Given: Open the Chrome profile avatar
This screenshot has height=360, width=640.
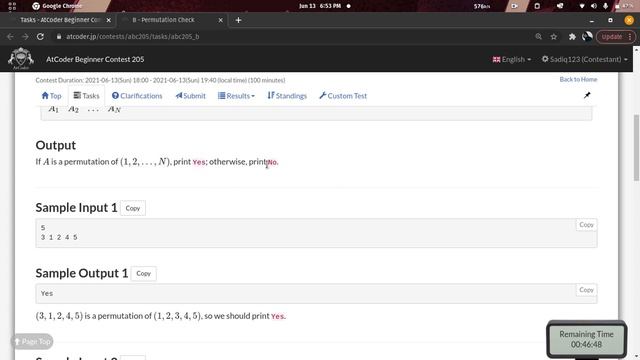Looking at the screenshot, I should [587, 37].
